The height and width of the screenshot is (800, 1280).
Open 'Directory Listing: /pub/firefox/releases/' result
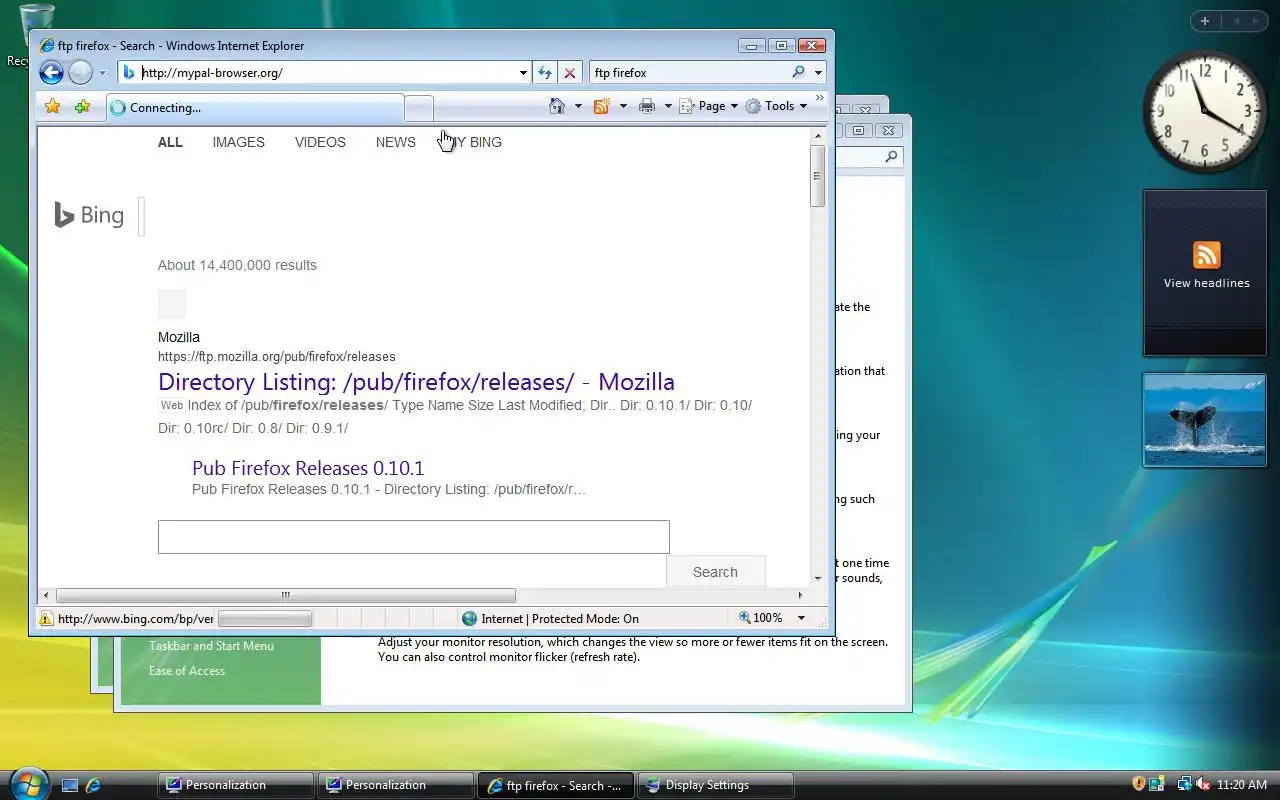tap(416, 381)
